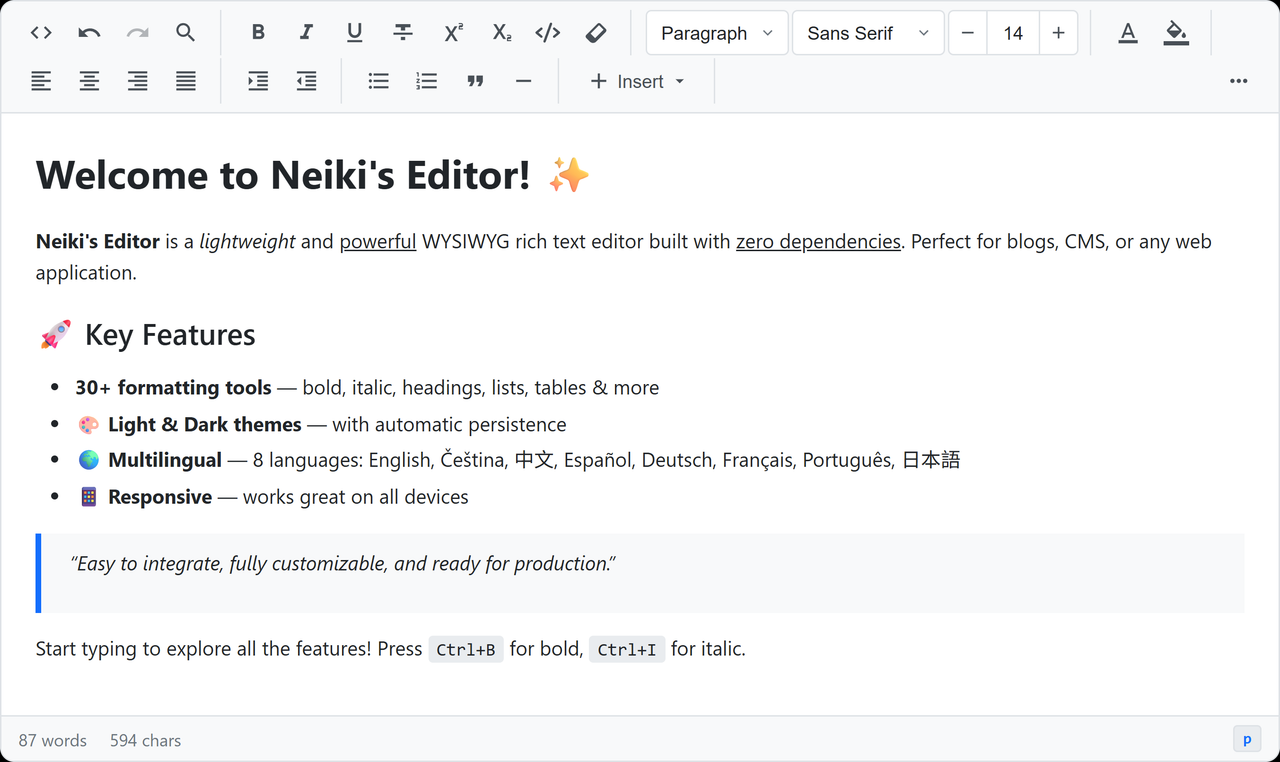
Task: Toggle underline formatting
Action: (354, 33)
